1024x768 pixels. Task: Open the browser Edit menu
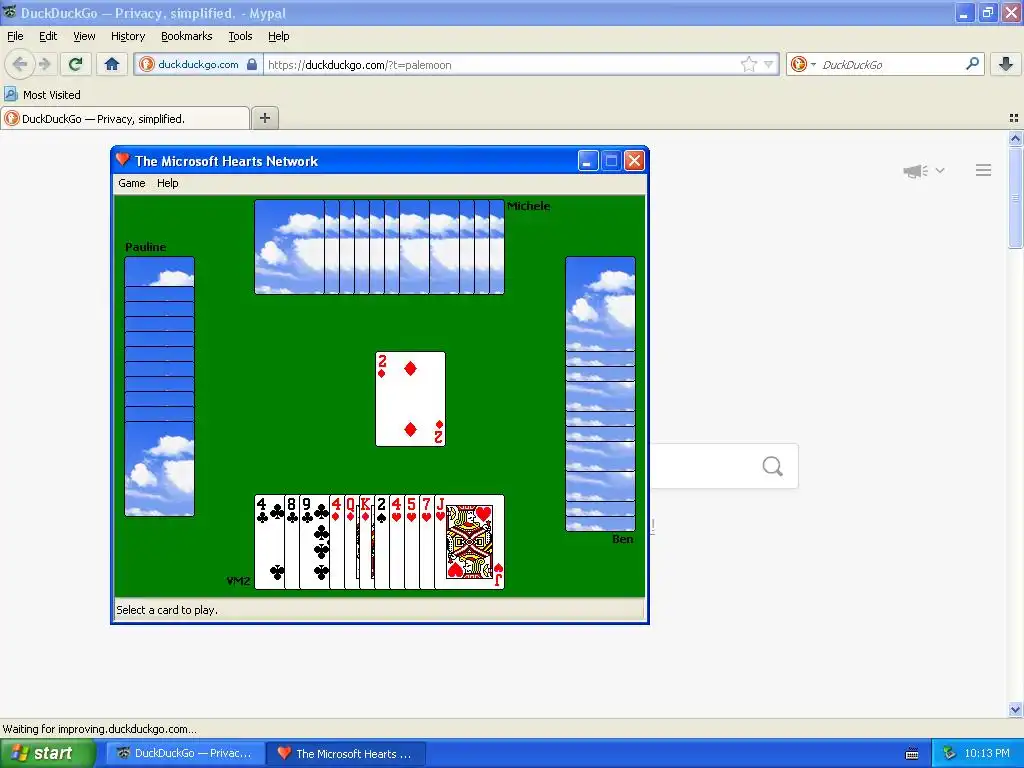48,37
